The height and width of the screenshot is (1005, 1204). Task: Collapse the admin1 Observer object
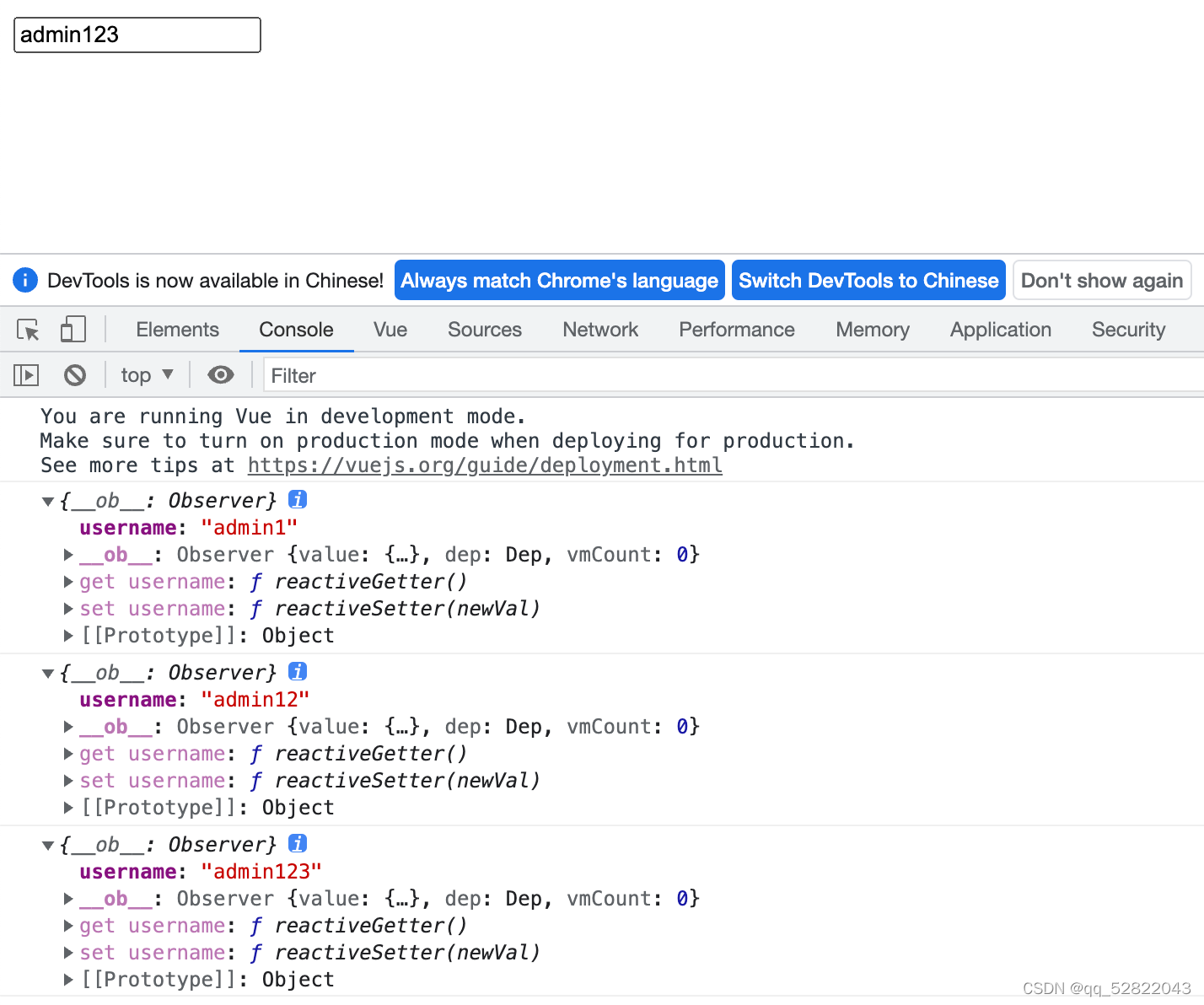48,500
